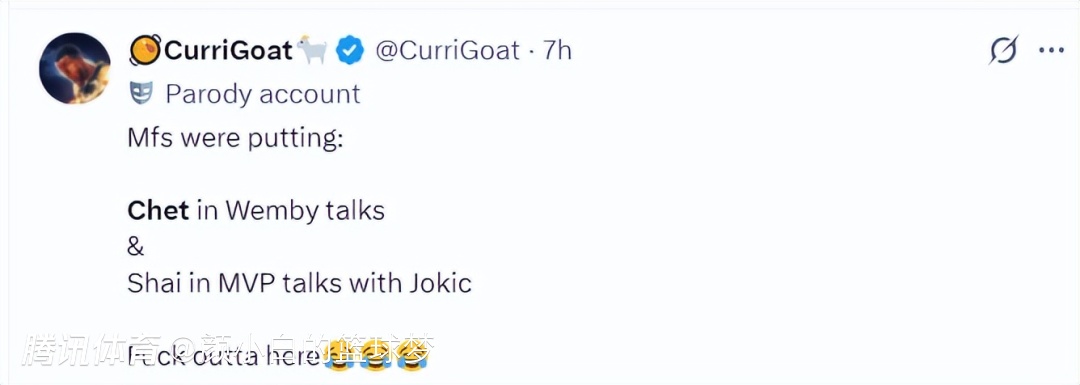Select the "Mfs were putting:" text line
Viewport: 1080px width, 385px height.
(235, 138)
